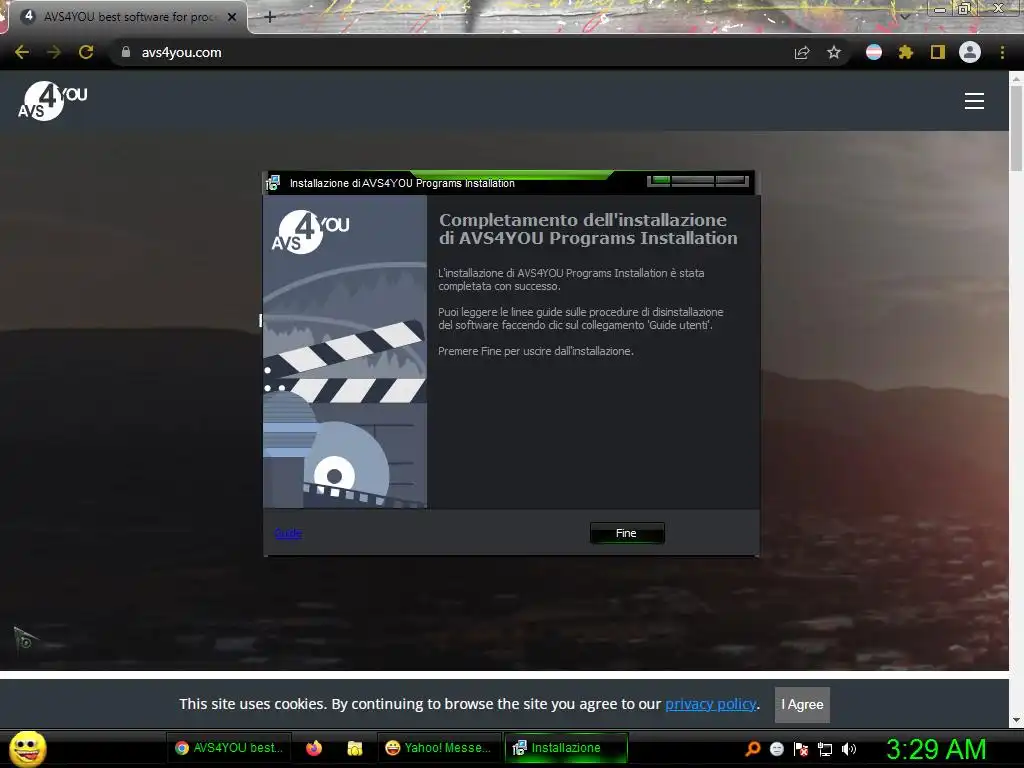View site info via padlock icon

[126, 52]
